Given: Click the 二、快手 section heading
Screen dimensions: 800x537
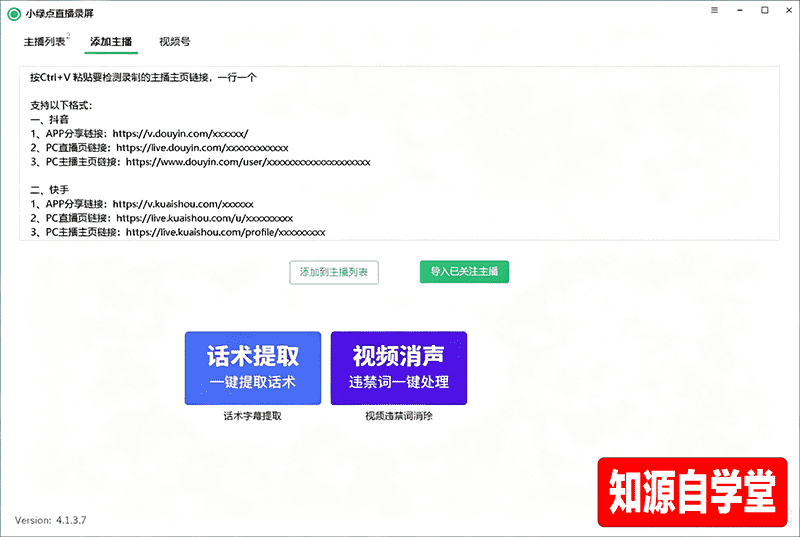Looking at the screenshot, I should (49, 190).
